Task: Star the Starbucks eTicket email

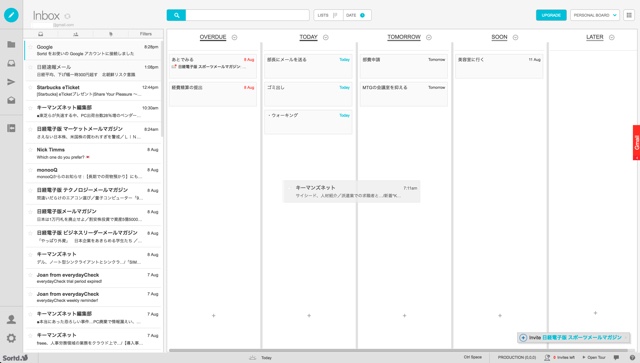Action: tap(30, 87)
